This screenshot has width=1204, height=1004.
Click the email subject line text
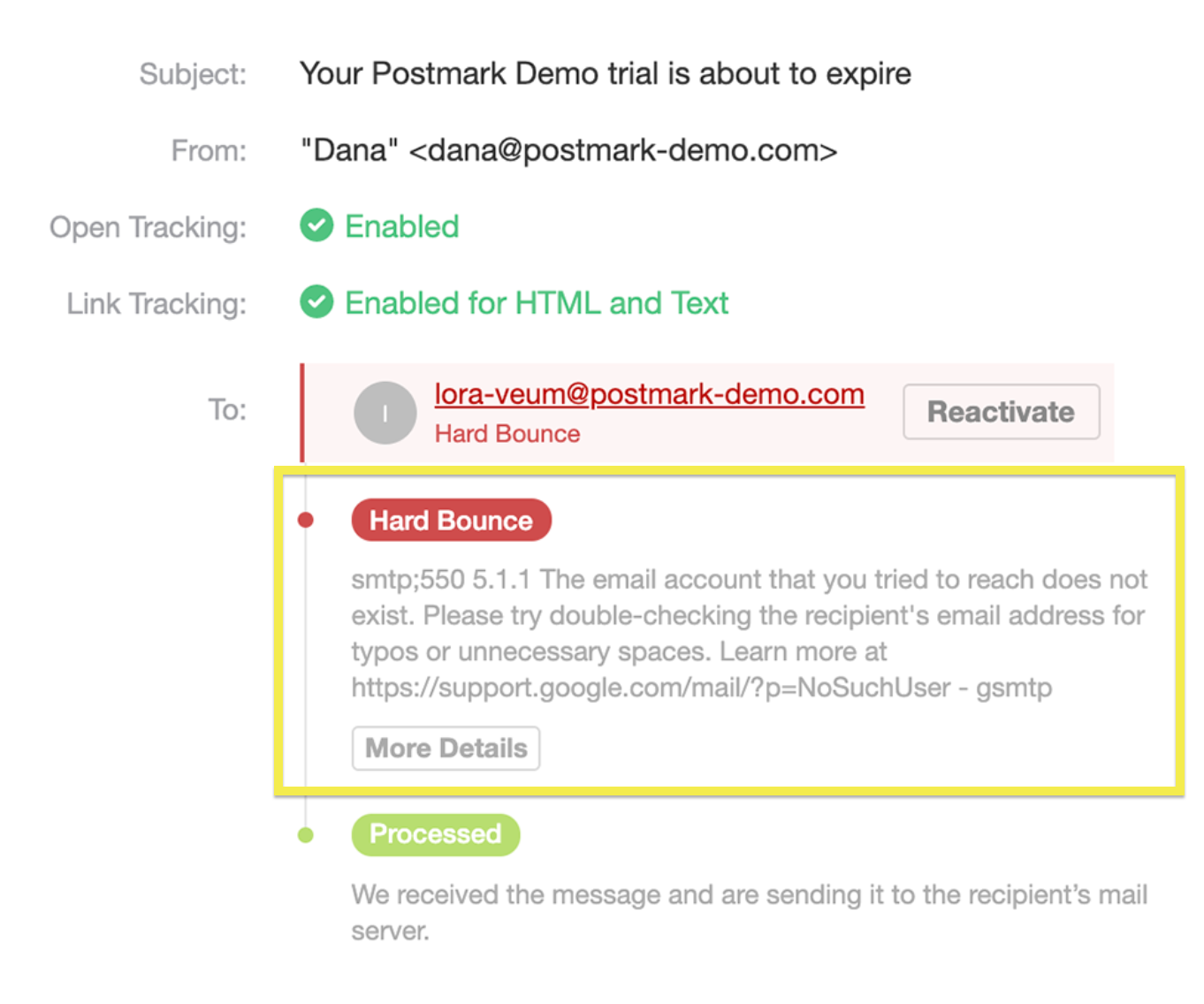coord(605,73)
